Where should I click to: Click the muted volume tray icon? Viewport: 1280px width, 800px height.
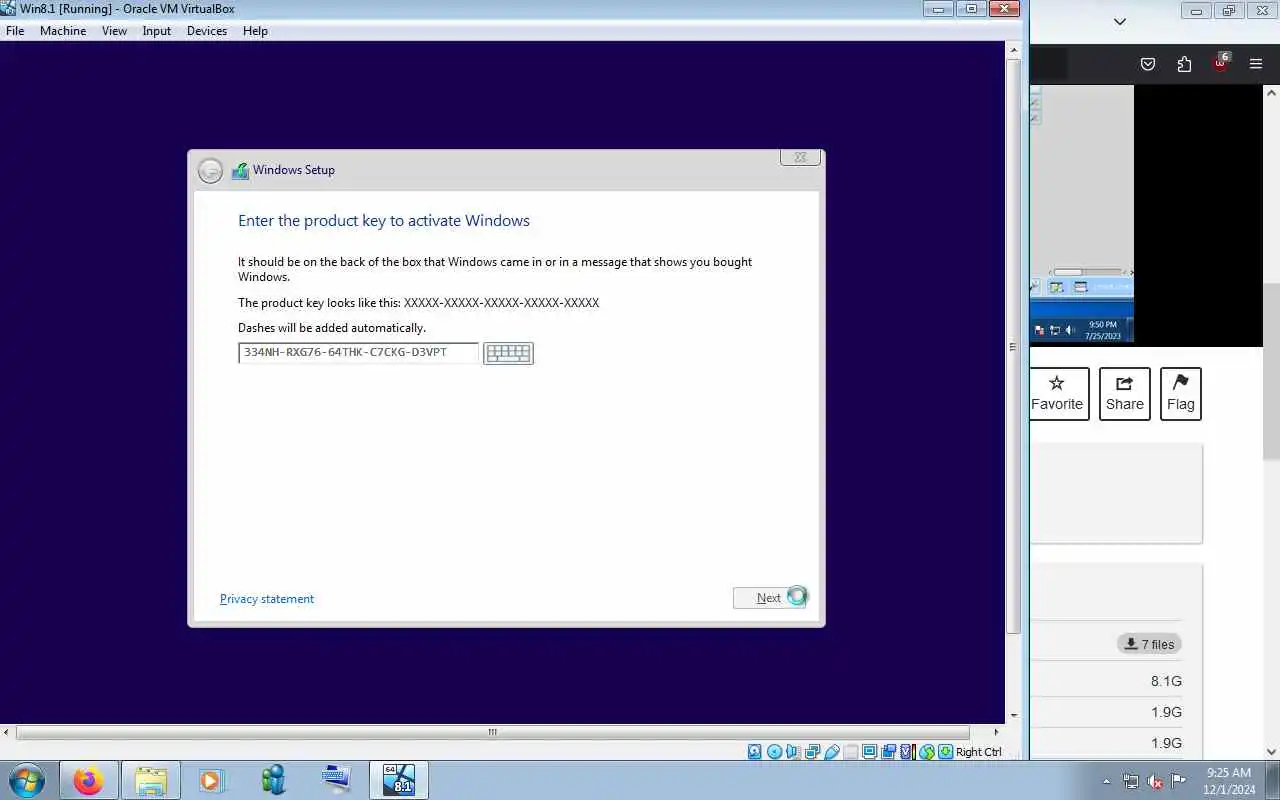click(1155, 782)
